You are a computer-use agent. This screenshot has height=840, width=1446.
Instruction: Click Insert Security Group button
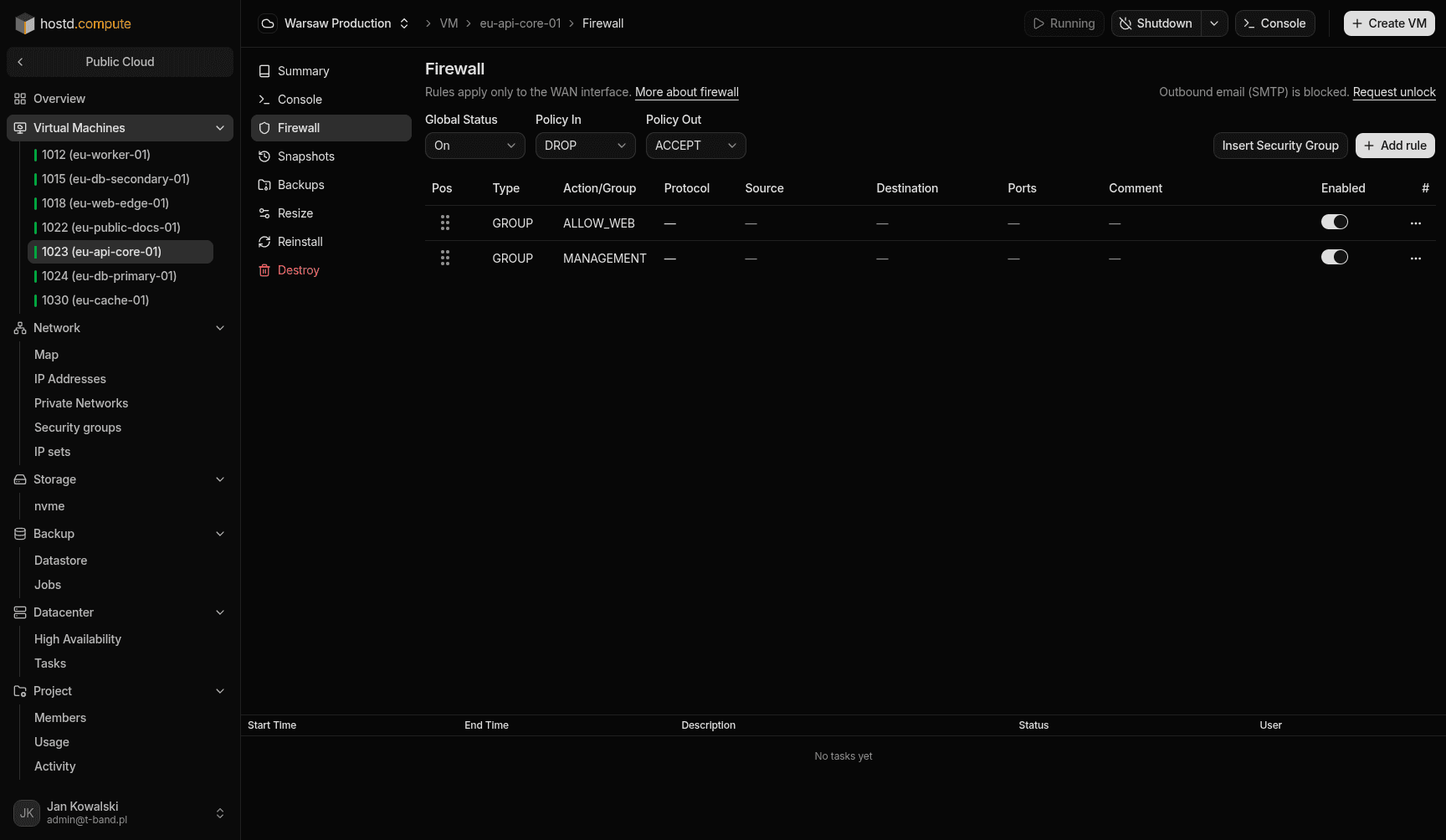point(1280,146)
